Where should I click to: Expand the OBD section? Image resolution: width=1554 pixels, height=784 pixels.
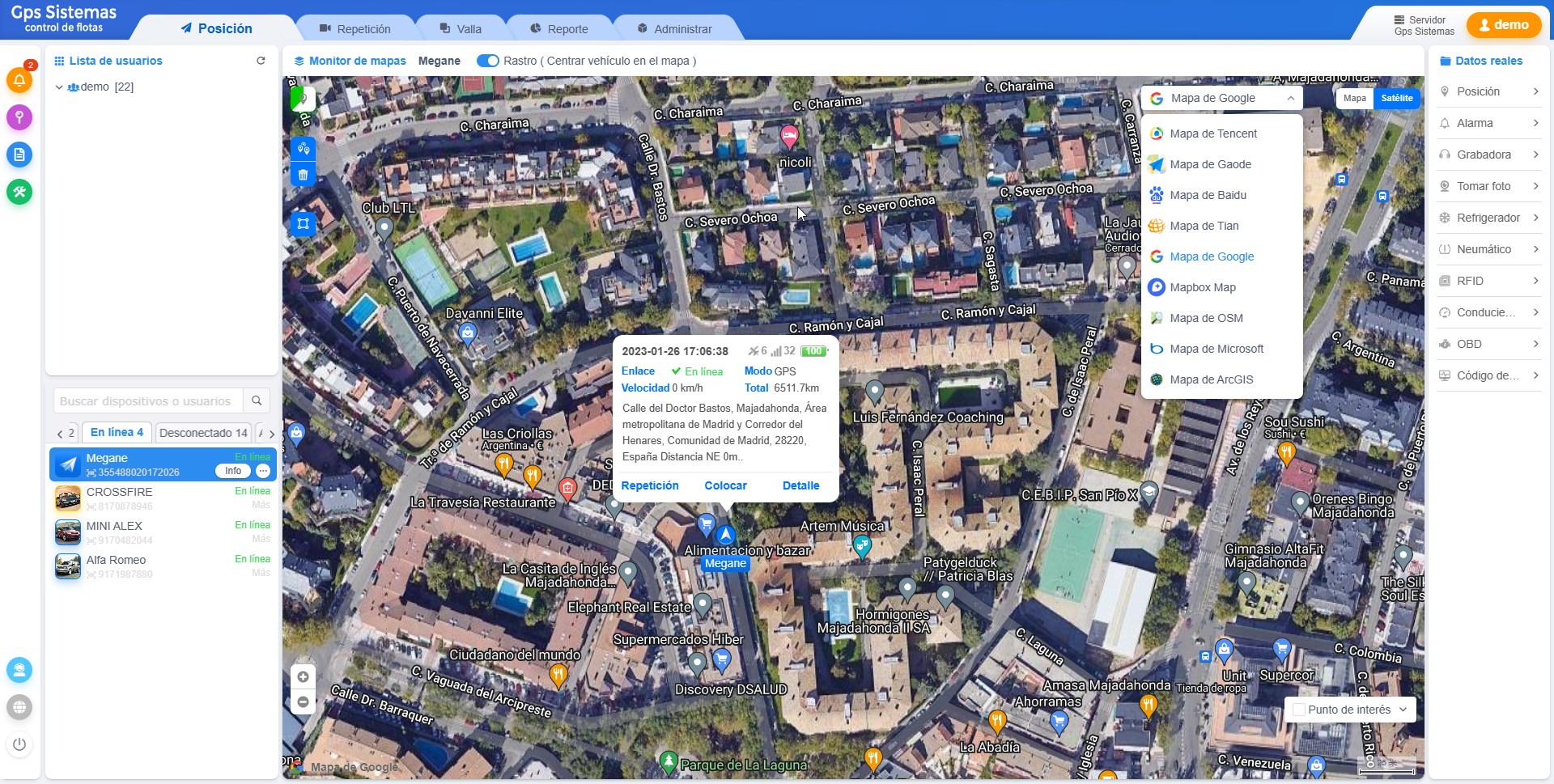click(x=1488, y=344)
